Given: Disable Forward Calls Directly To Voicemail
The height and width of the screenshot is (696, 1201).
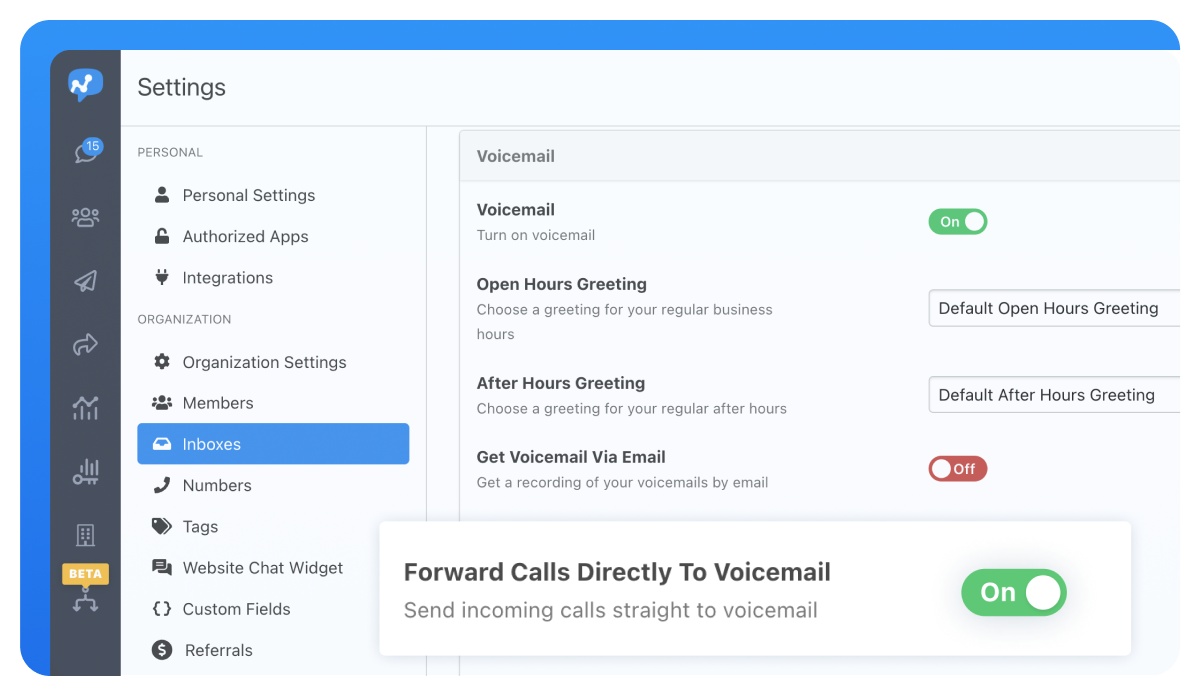Looking at the screenshot, I should tap(1013, 592).
